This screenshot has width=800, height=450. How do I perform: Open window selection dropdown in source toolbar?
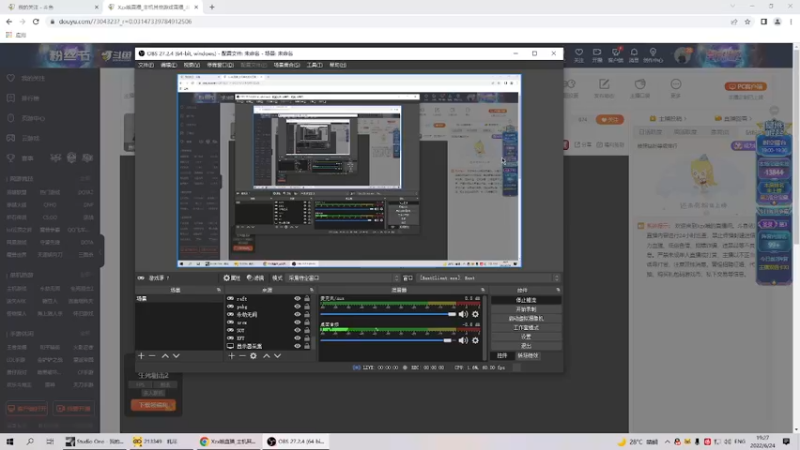pyautogui.click(x=489, y=278)
